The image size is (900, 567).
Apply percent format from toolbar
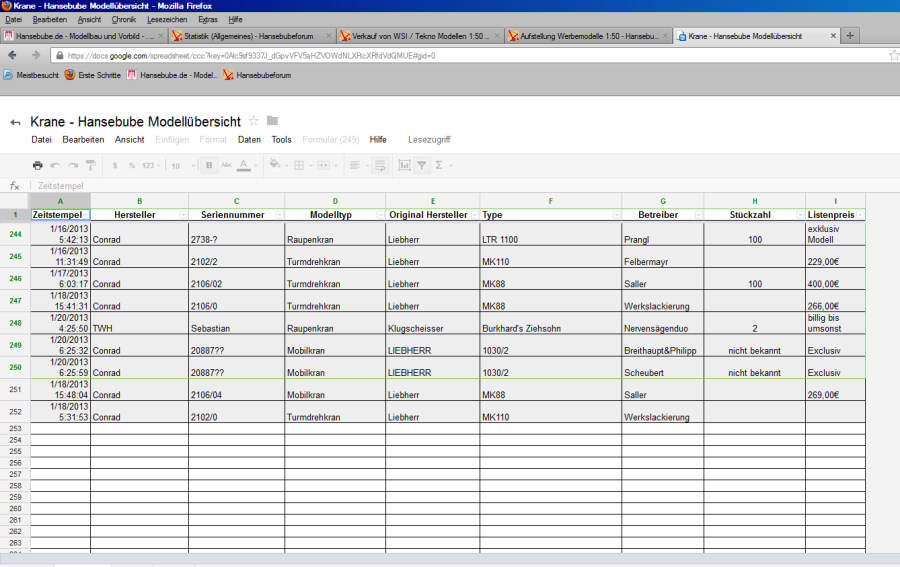131,165
